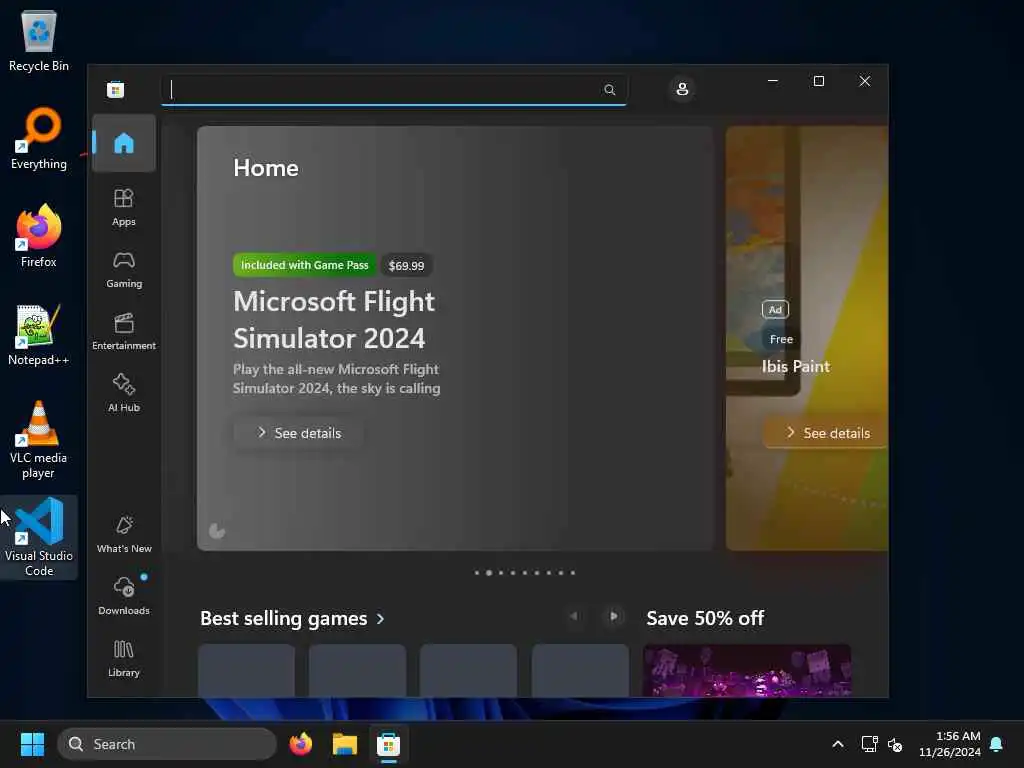
Task: Open the Apps section
Action: 123,207
